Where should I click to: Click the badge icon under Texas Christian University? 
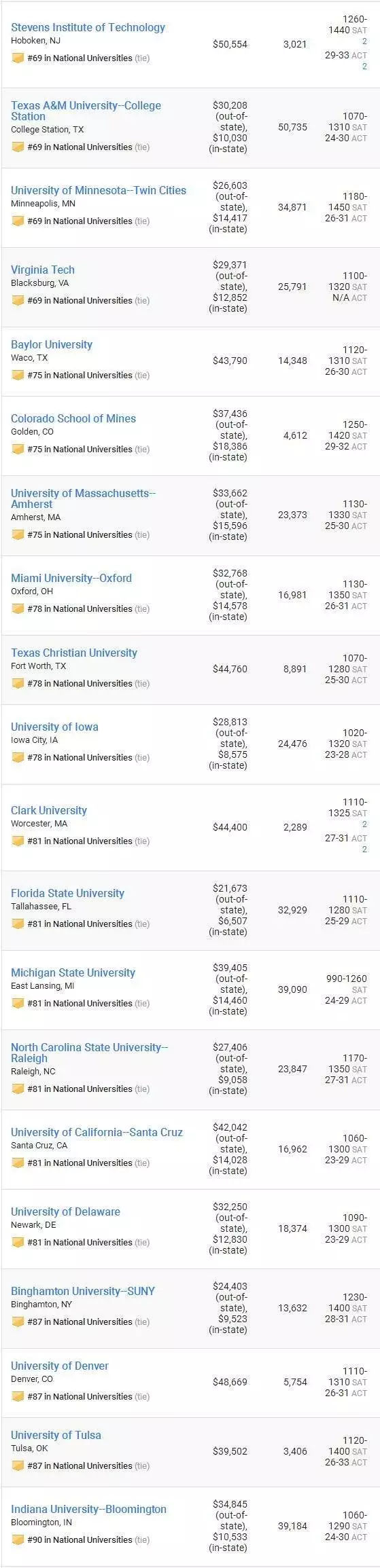(18, 683)
